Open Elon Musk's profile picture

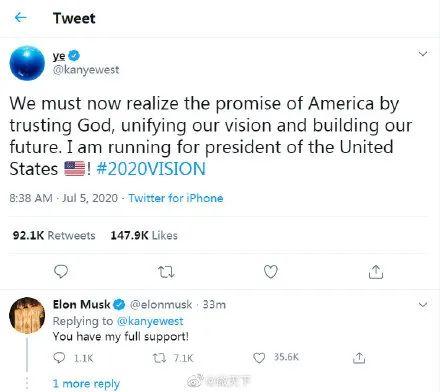[x=27, y=315]
